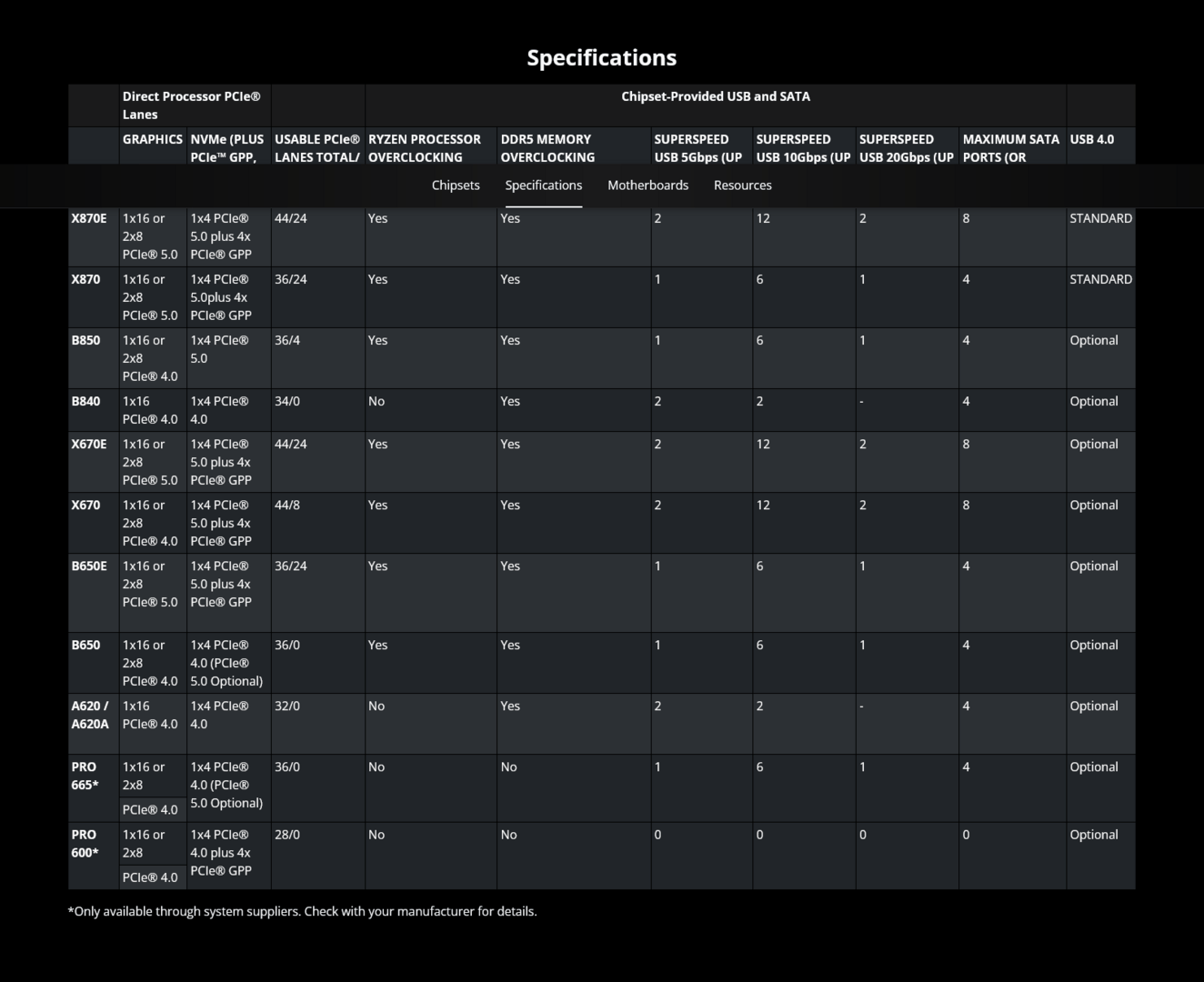The height and width of the screenshot is (982, 1204).
Task: Click the B650E chipset name
Action: [x=89, y=566]
